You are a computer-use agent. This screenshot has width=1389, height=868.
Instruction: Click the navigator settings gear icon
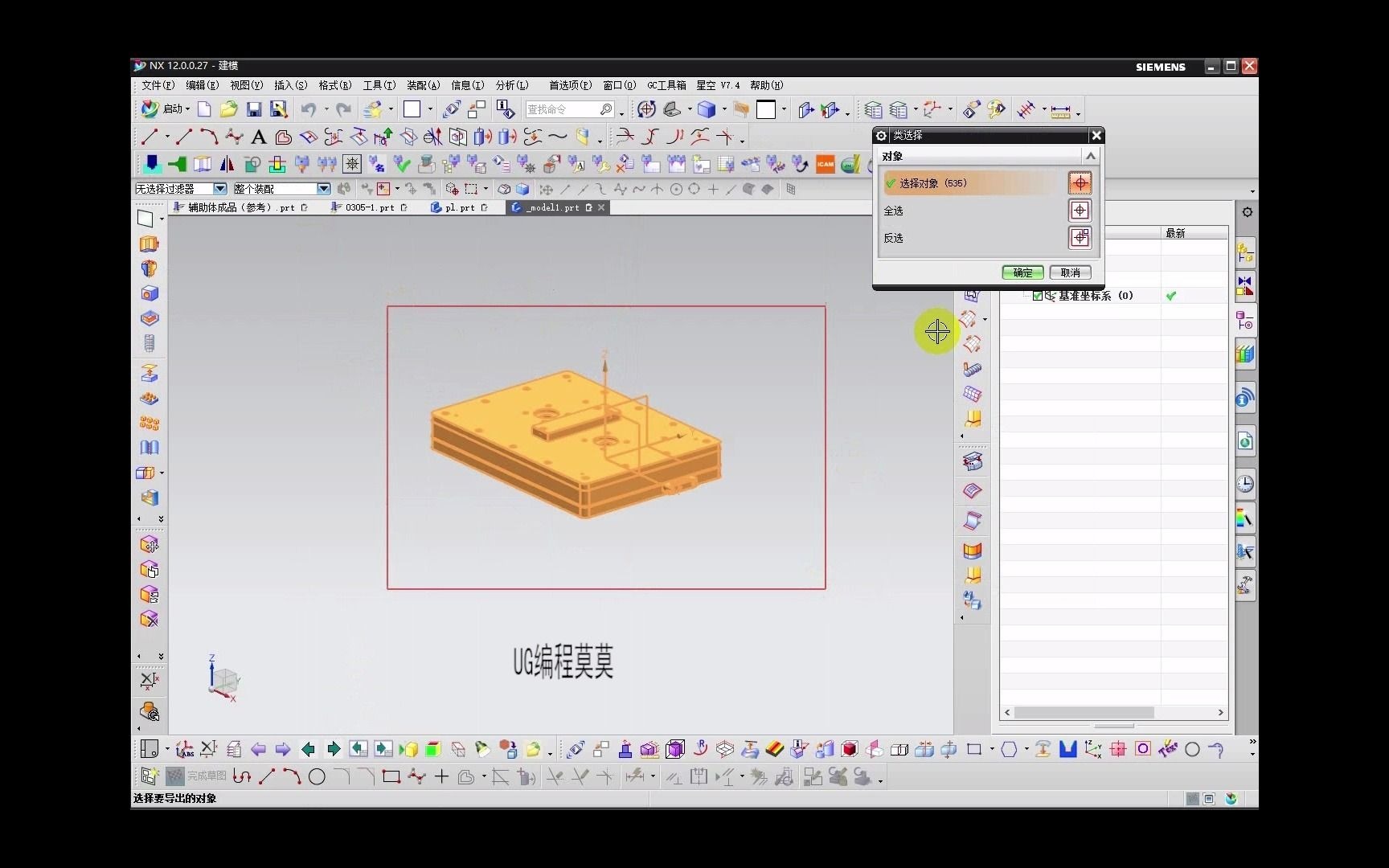coord(1247,212)
